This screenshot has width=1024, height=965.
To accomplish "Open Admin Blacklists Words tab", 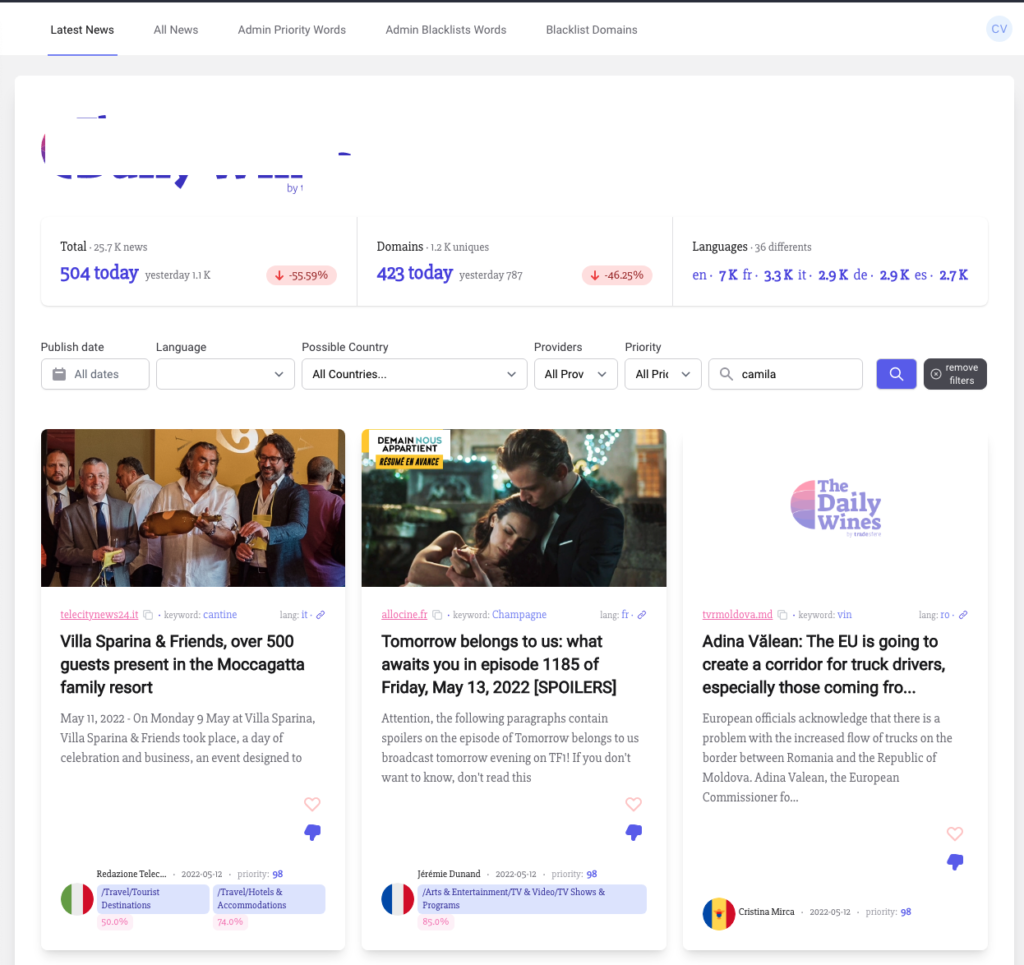I will pos(446,30).
